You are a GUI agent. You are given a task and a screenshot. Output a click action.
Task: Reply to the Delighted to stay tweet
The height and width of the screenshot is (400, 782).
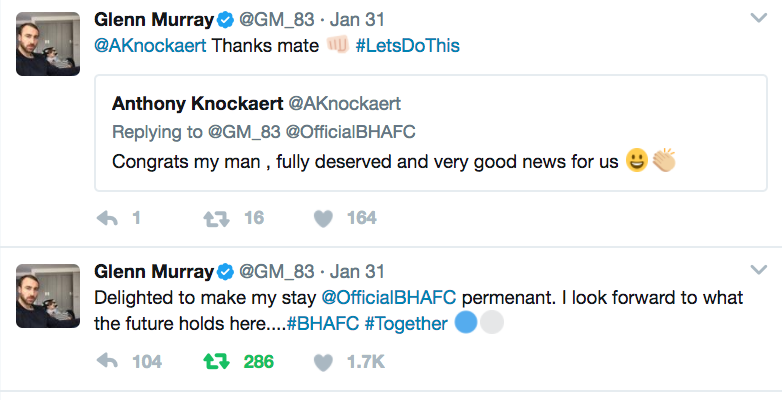(x=107, y=362)
